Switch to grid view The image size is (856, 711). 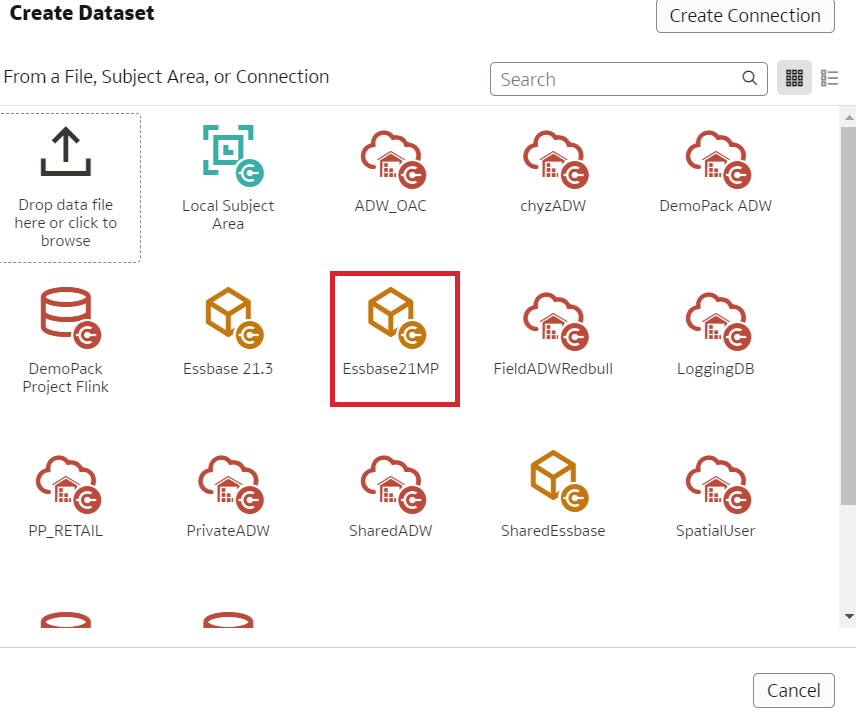point(794,78)
